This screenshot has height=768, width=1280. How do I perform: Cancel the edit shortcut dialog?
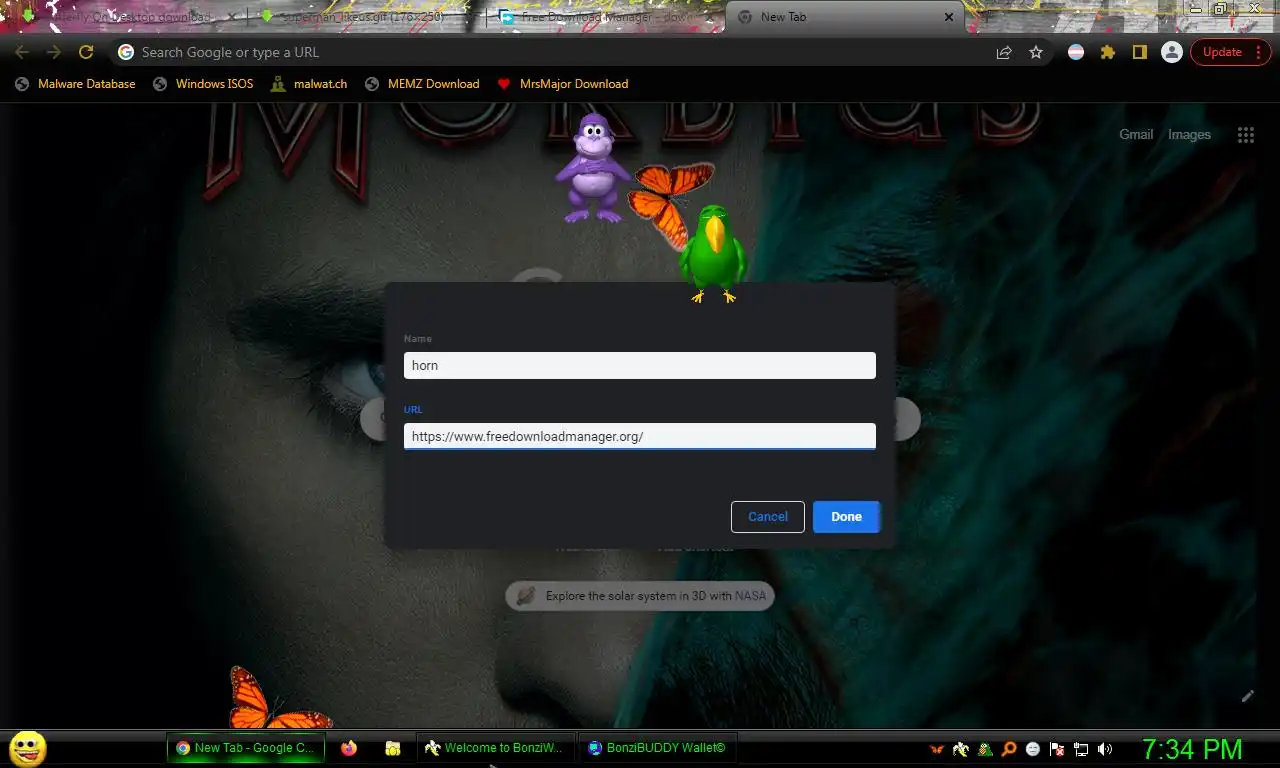768,517
